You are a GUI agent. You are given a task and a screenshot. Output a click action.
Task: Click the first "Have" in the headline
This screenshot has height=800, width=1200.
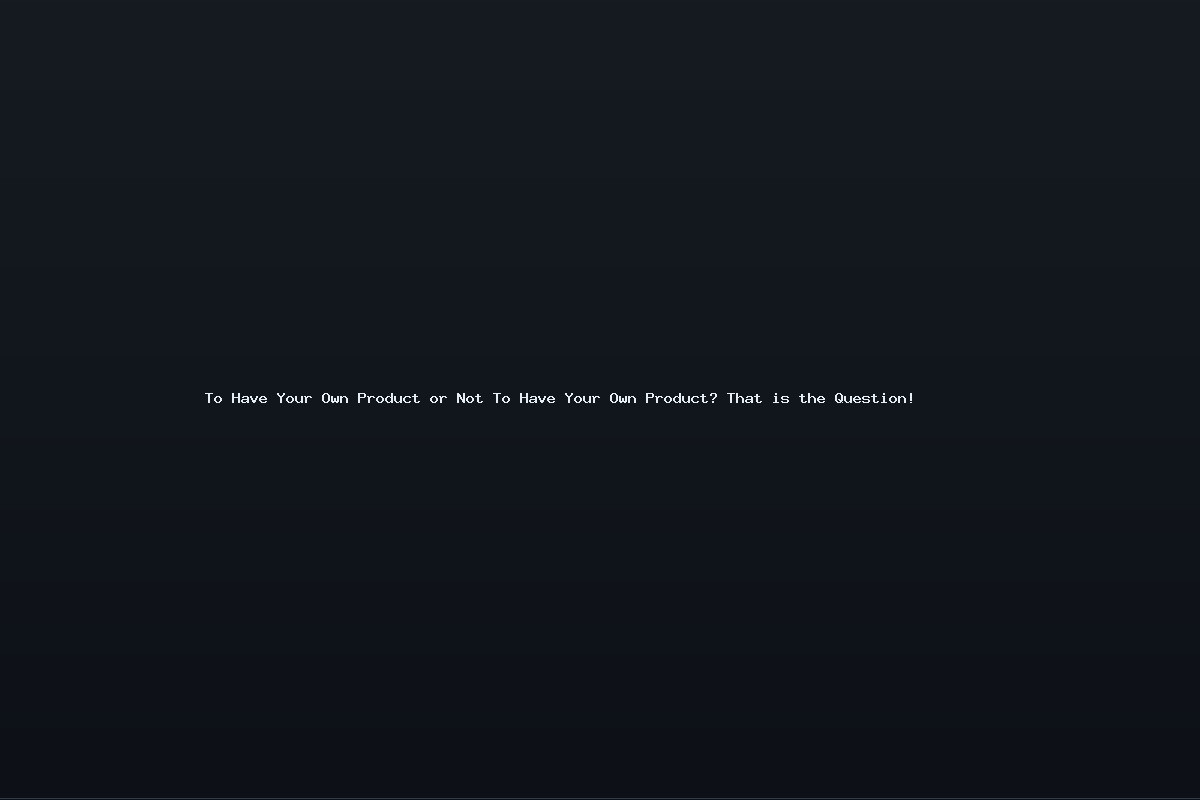pos(249,398)
